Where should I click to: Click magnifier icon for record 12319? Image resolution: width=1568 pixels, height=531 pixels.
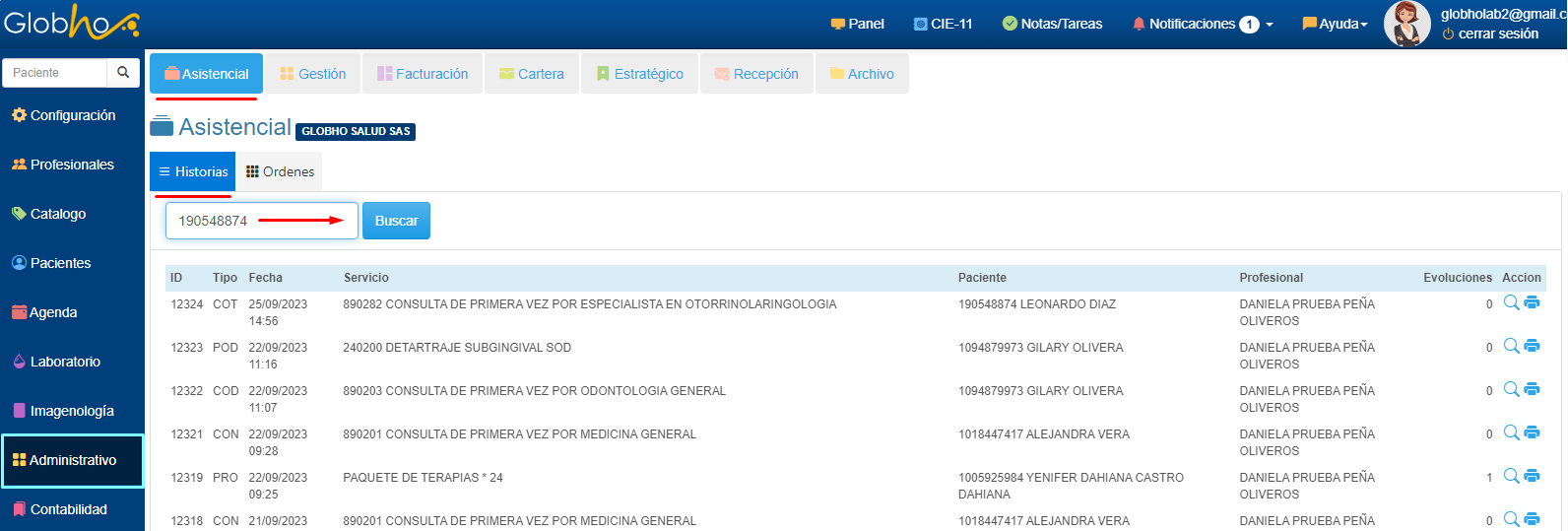pyautogui.click(x=1511, y=477)
